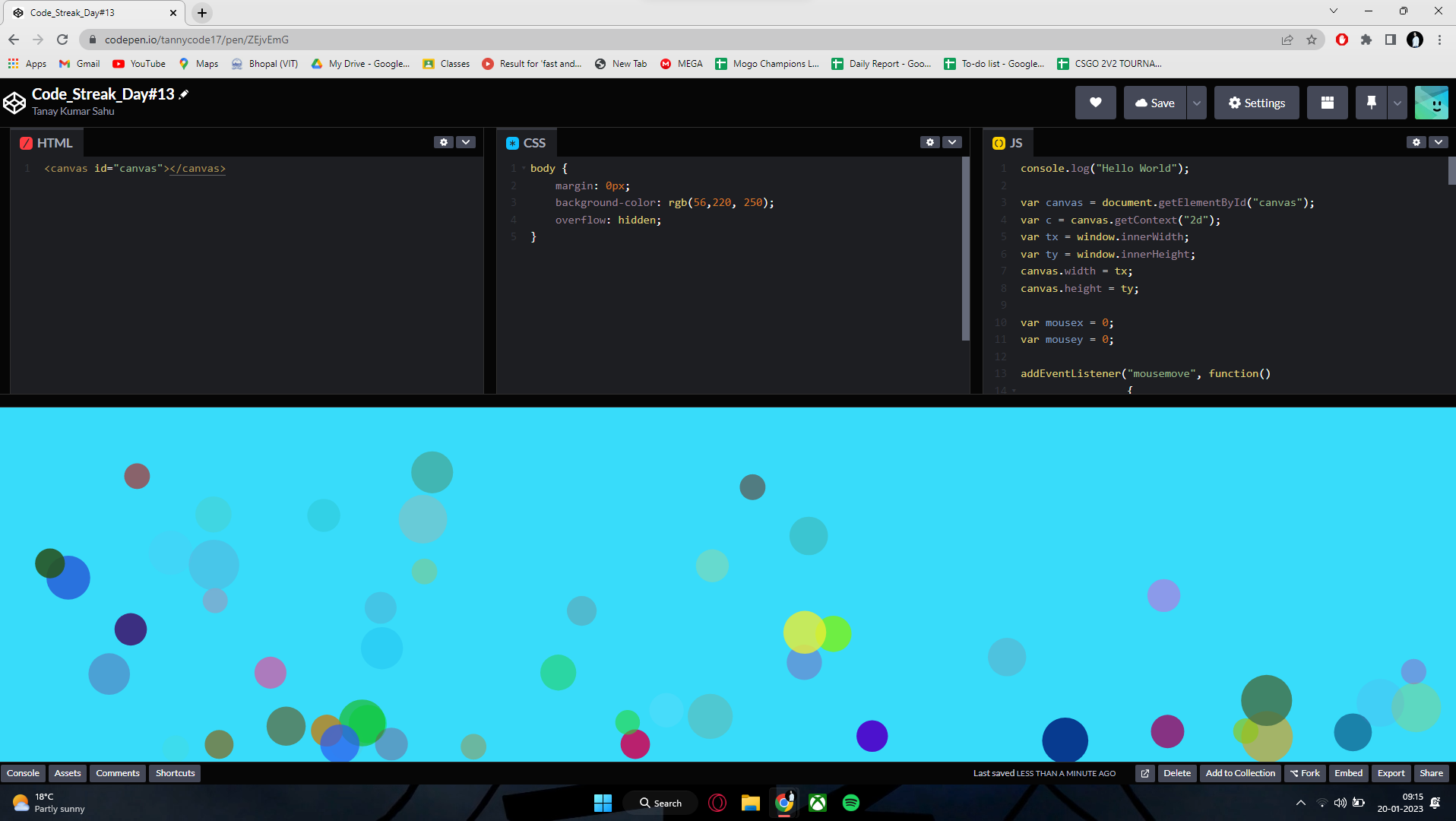The height and width of the screenshot is (821, 1456).
Task: Open the pin options dropdown arrow
Action: click(1396, 102)
